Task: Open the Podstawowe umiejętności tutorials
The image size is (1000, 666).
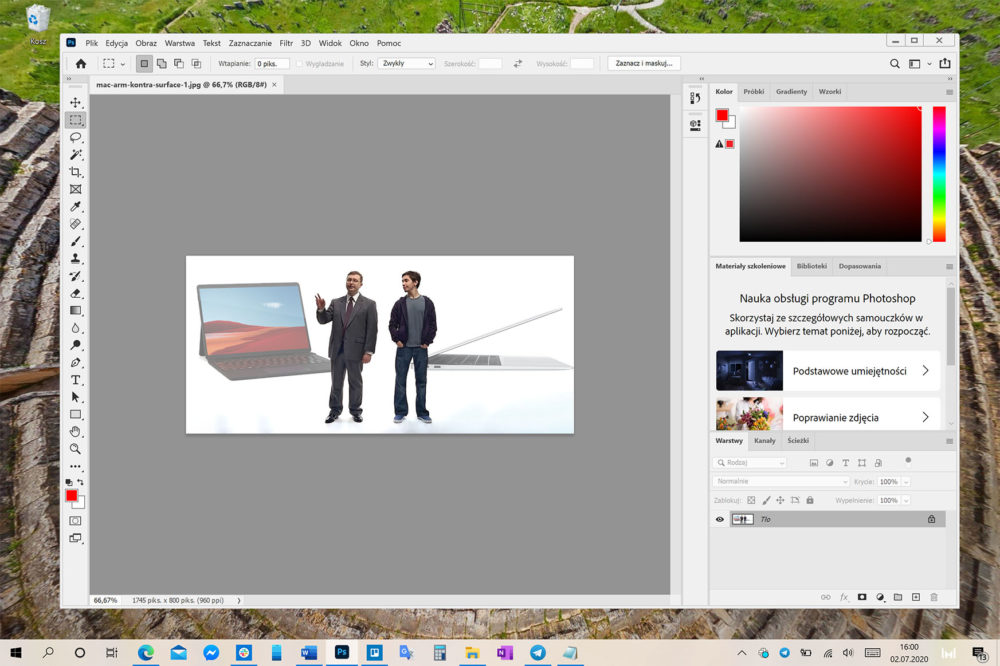Action: tap(827, 371)
